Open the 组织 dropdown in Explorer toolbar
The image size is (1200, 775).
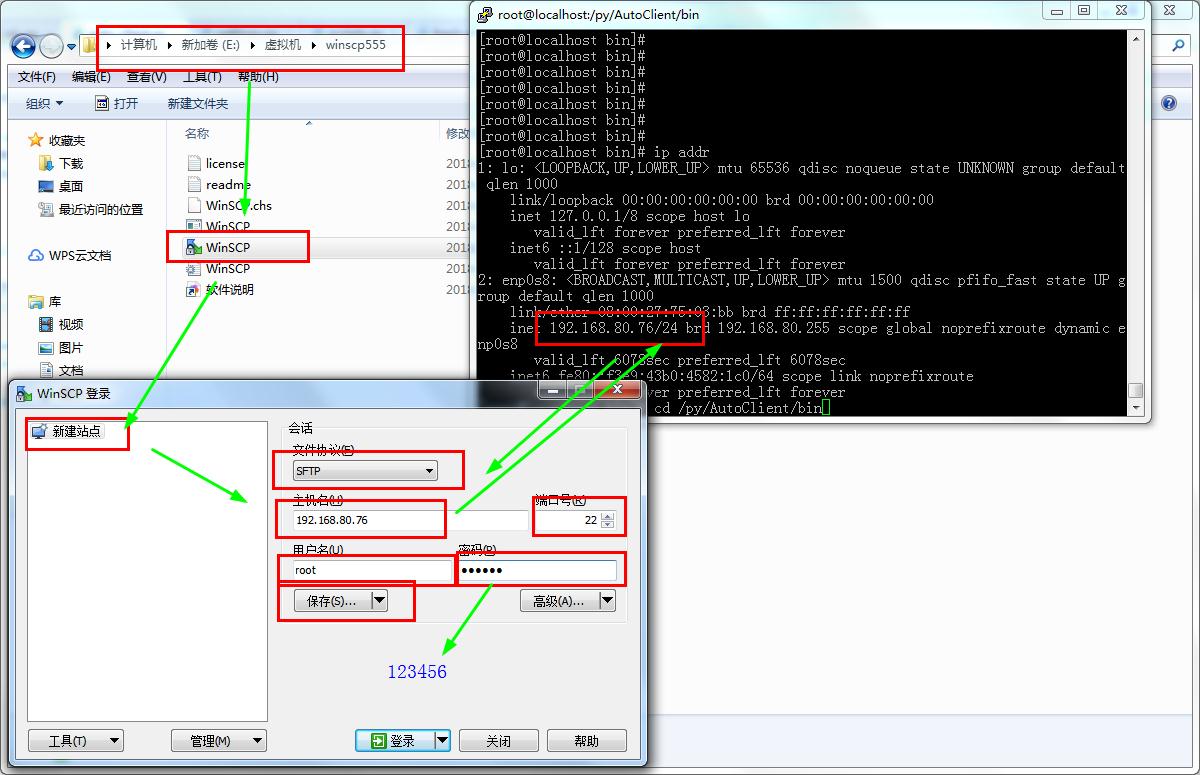pos(44,103)
